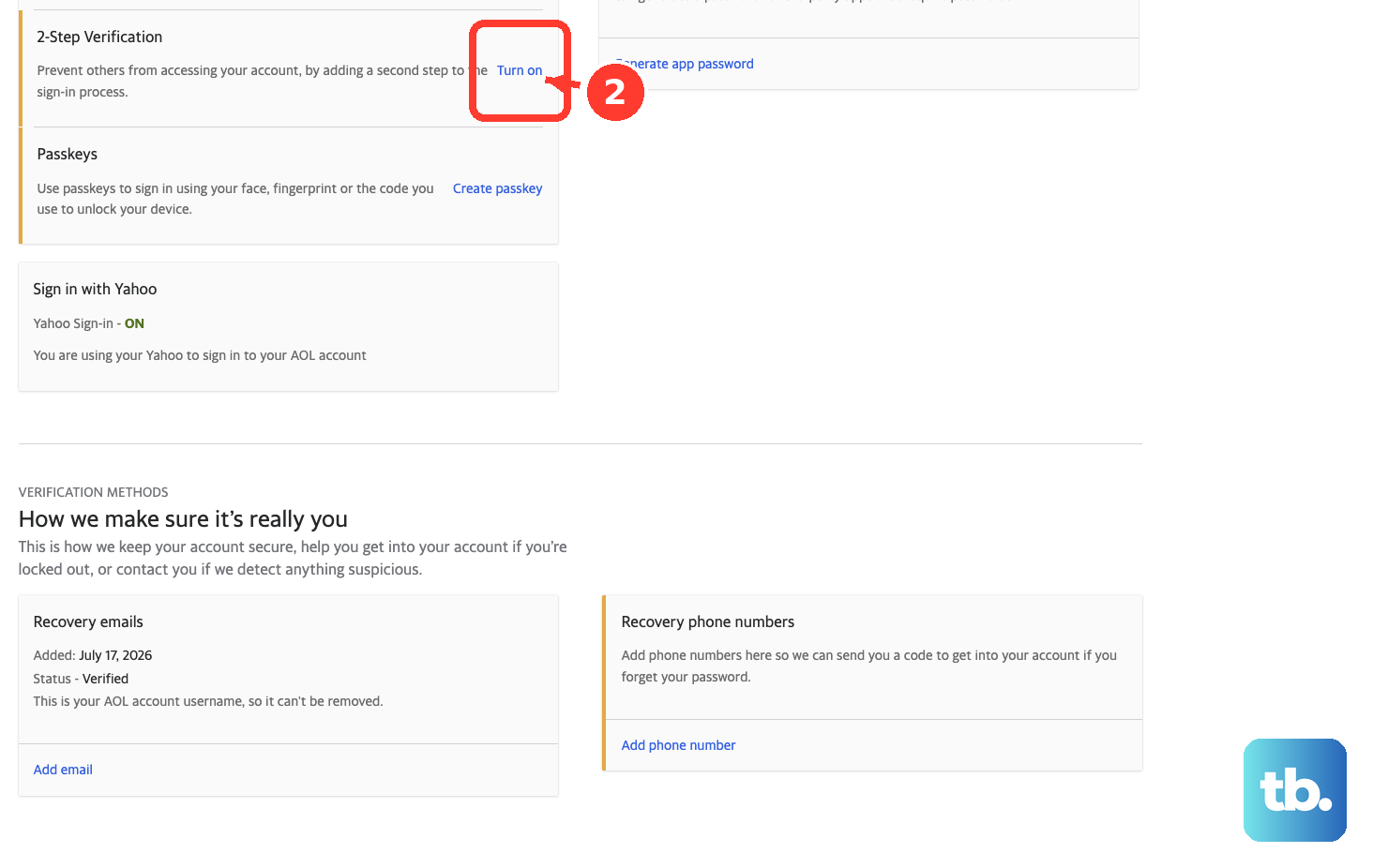Image resolution: width=1373 pixels, height=868 pixels.
Task: Select the 2-Step Verification heading
Action: point(99,37)
